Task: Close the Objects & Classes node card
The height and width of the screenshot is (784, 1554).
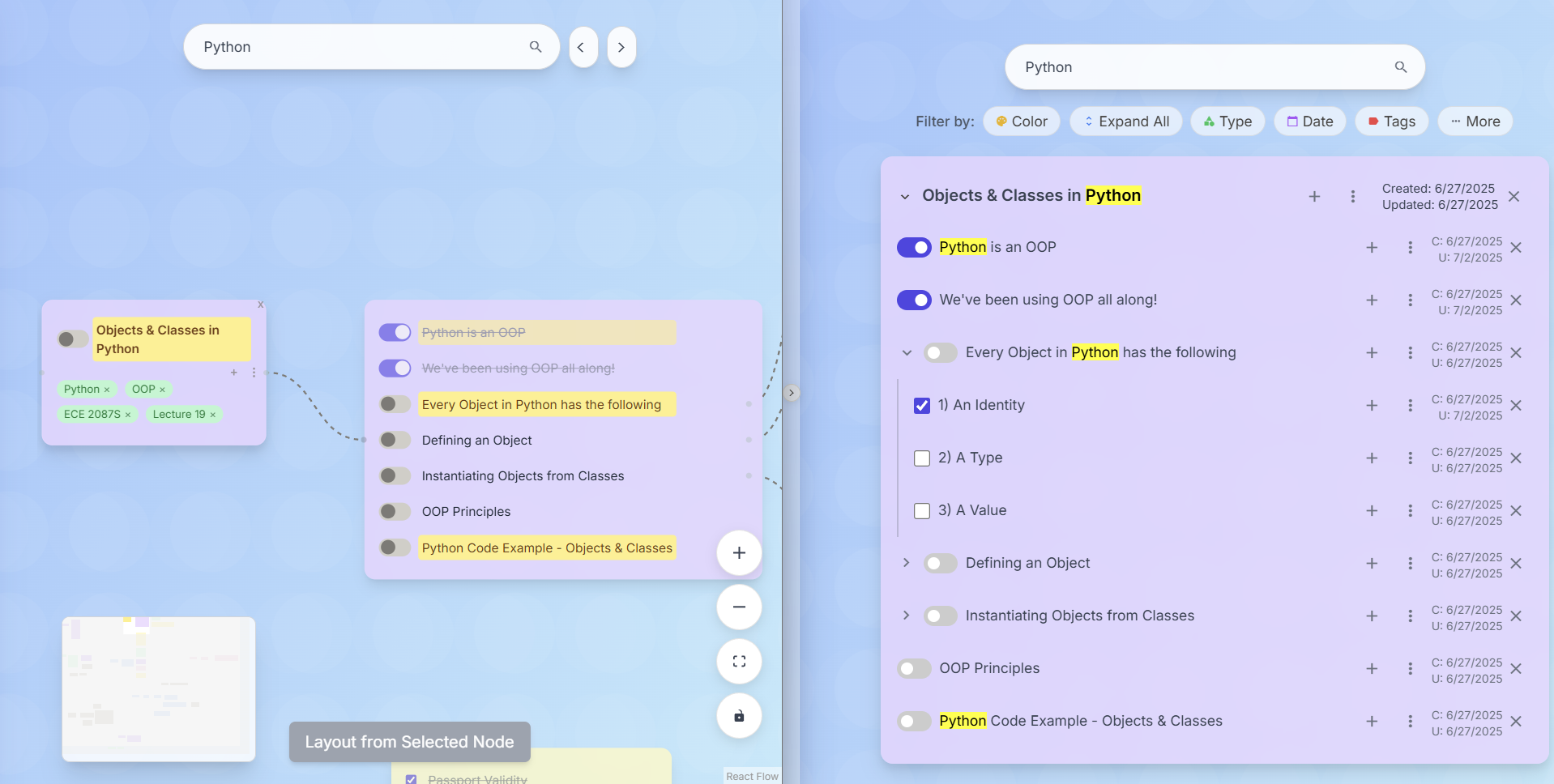Action: (x=261, y=305)
